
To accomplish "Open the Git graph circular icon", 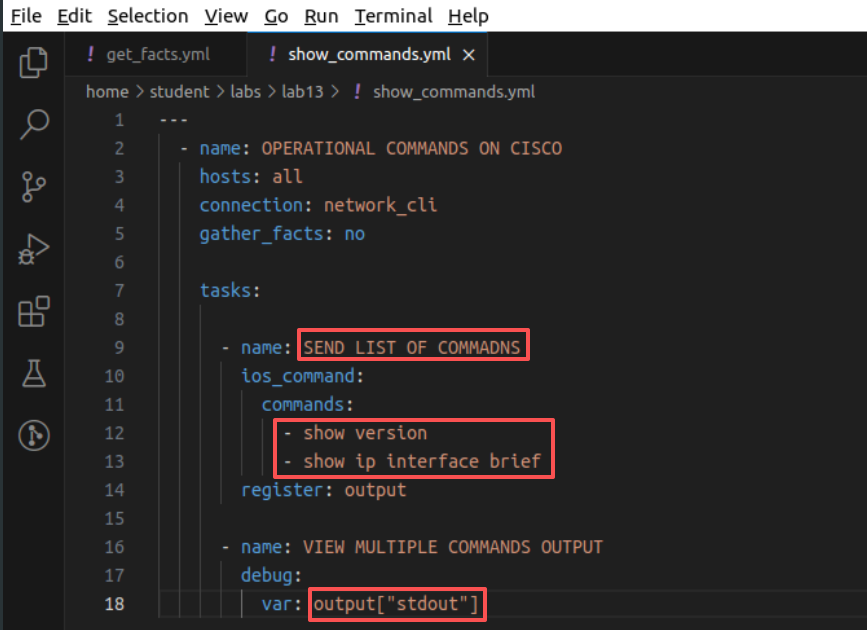I will pyautogui.click(x=34, y=435).
